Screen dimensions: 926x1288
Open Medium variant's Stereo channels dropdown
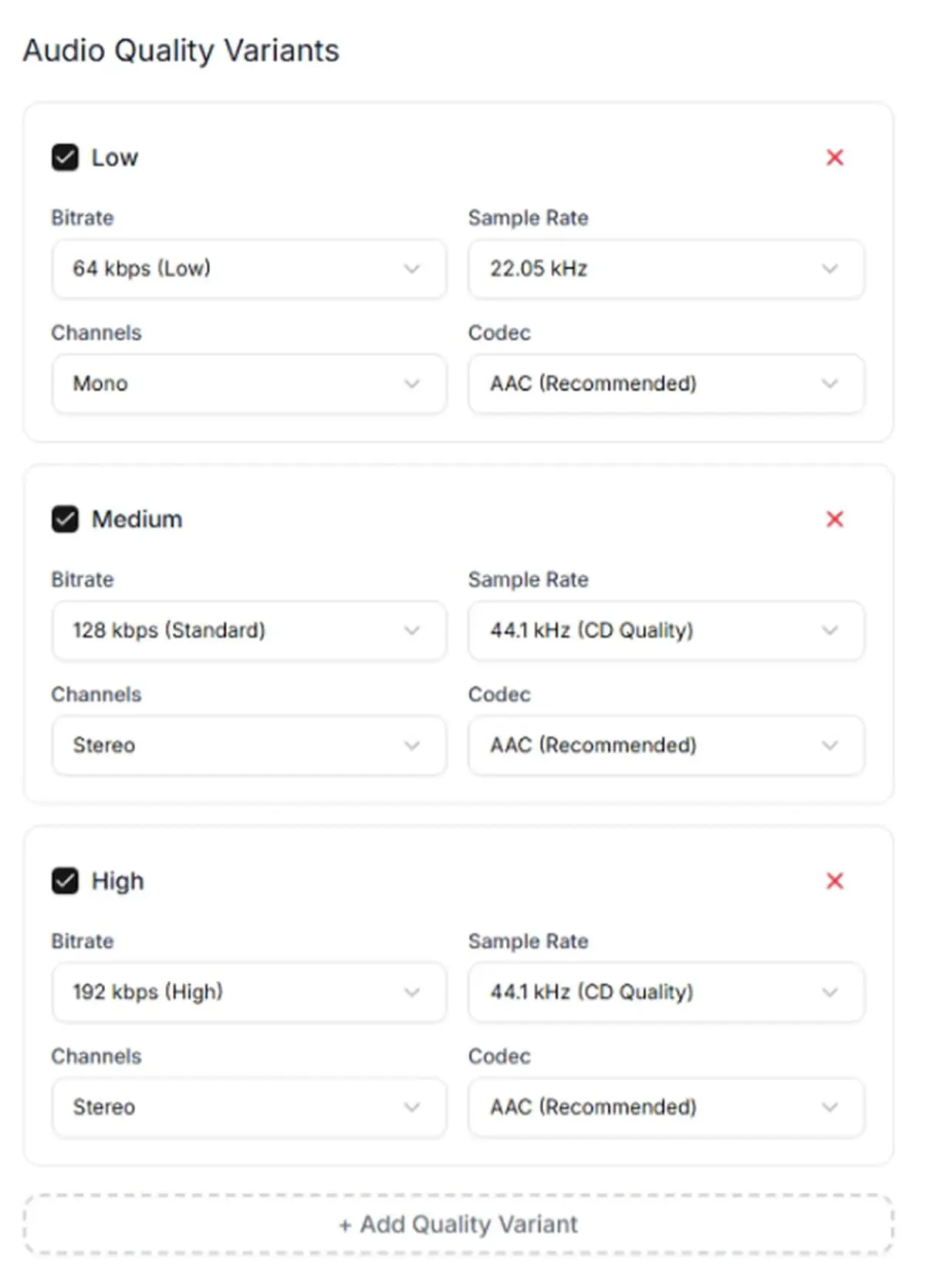pos(248,745)
